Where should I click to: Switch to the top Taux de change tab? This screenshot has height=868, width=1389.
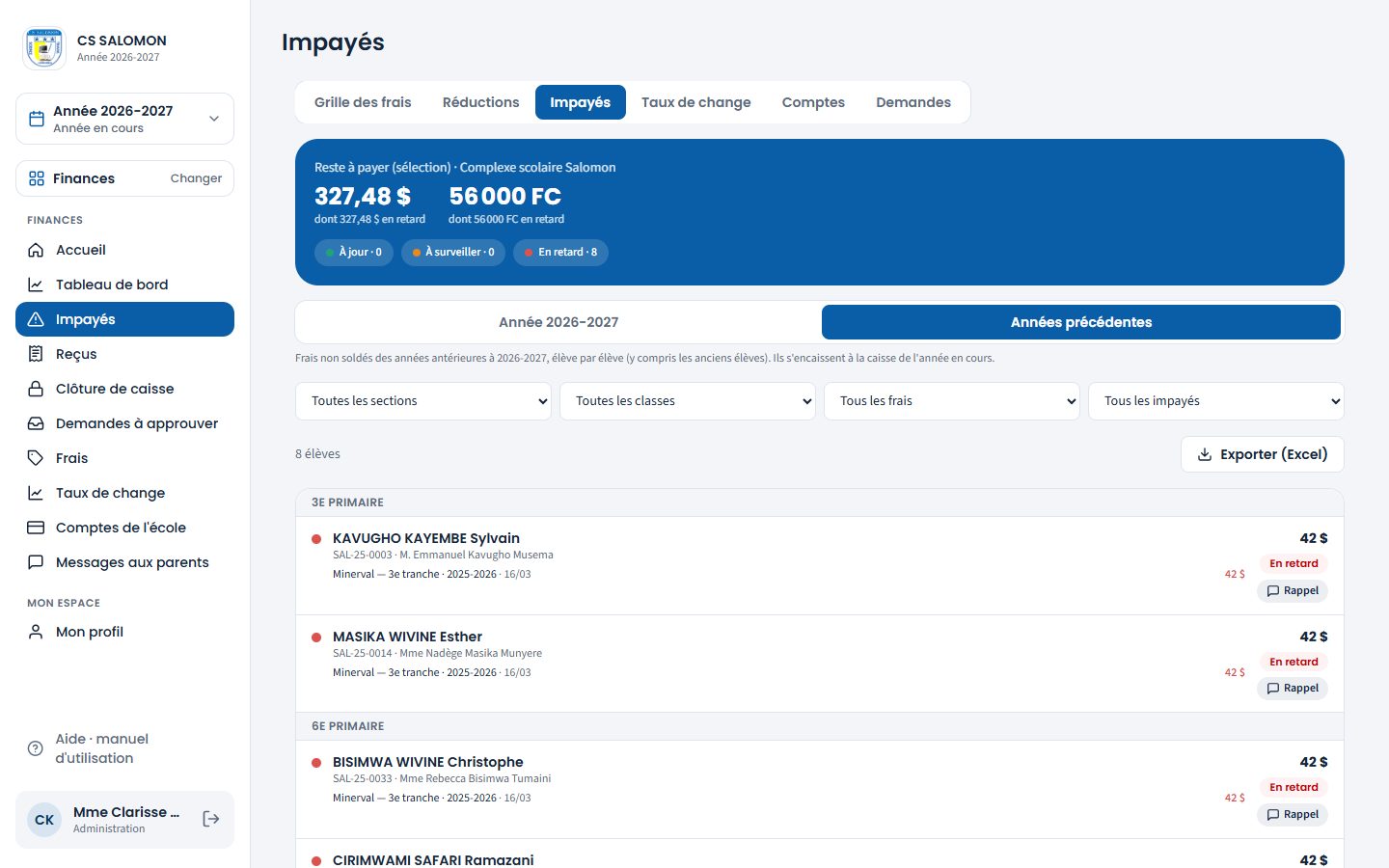pos(696,102)
